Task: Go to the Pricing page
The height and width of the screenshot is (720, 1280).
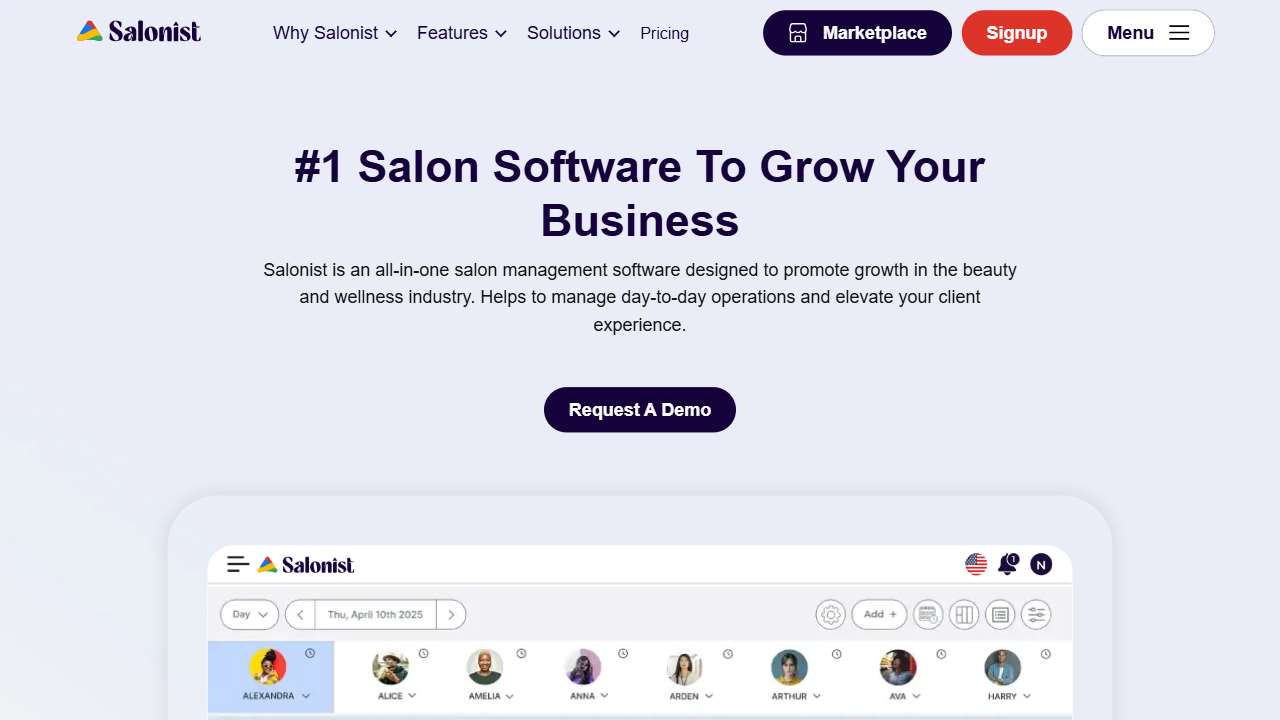Action: click(664, 33)
